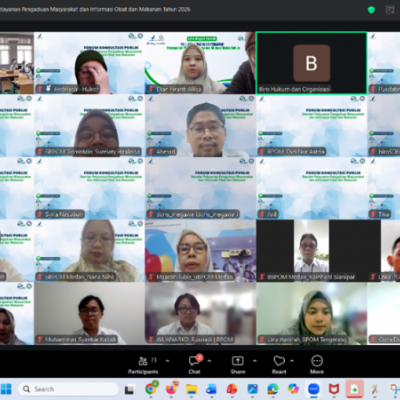The image size is (400, 400).
Task: Open Task View from the taskbar
Action: [x=129, y=389]
